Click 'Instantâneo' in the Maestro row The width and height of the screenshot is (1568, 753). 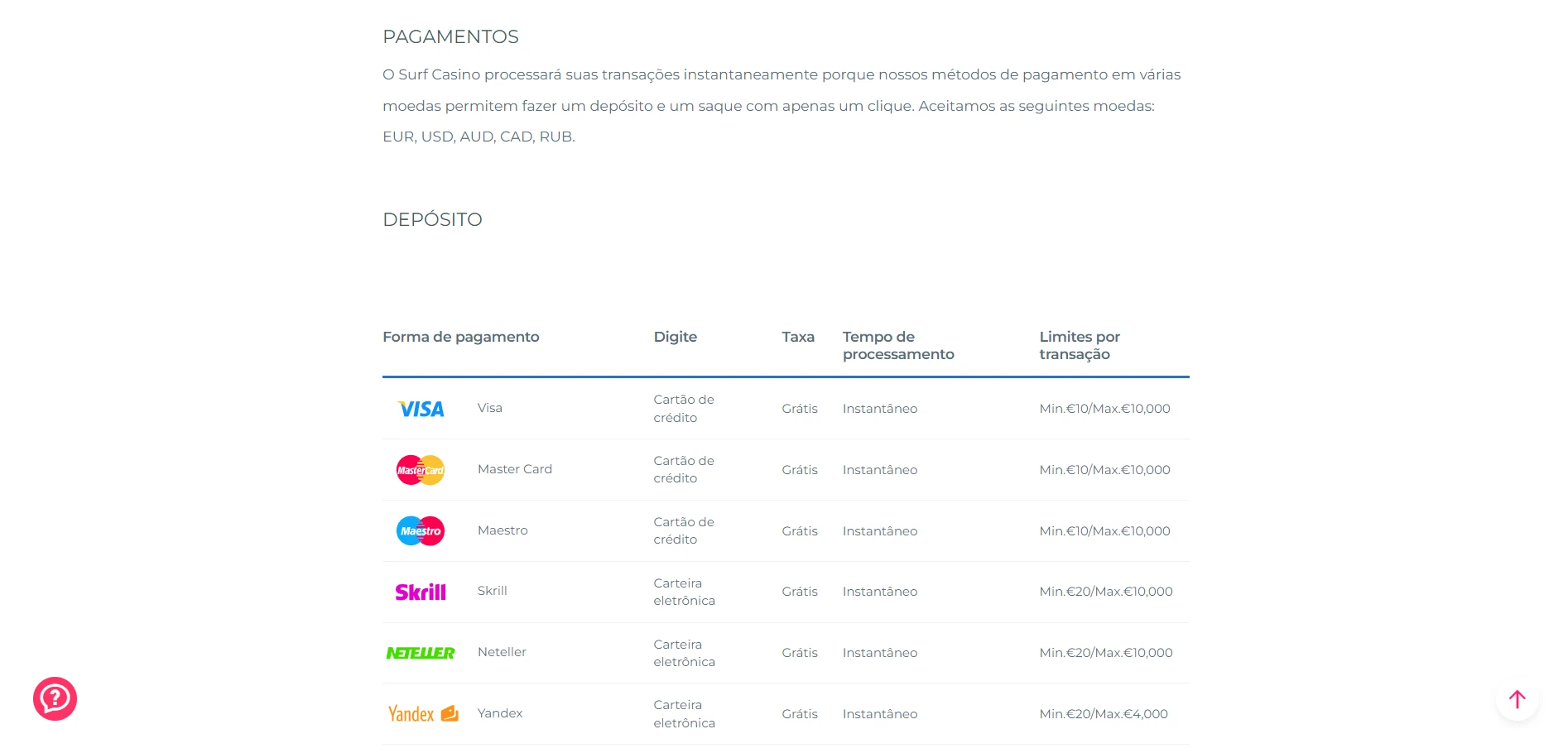(x=880, y=531)
